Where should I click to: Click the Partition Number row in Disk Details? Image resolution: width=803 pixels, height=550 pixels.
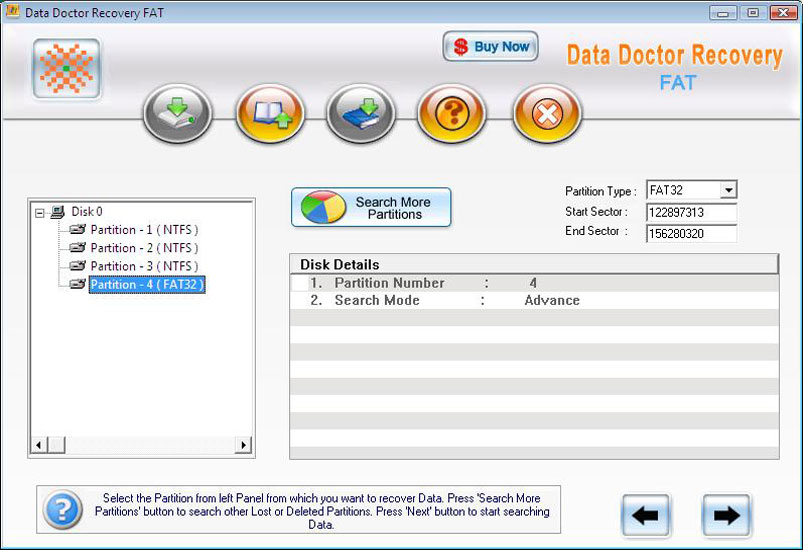(534, 283)
